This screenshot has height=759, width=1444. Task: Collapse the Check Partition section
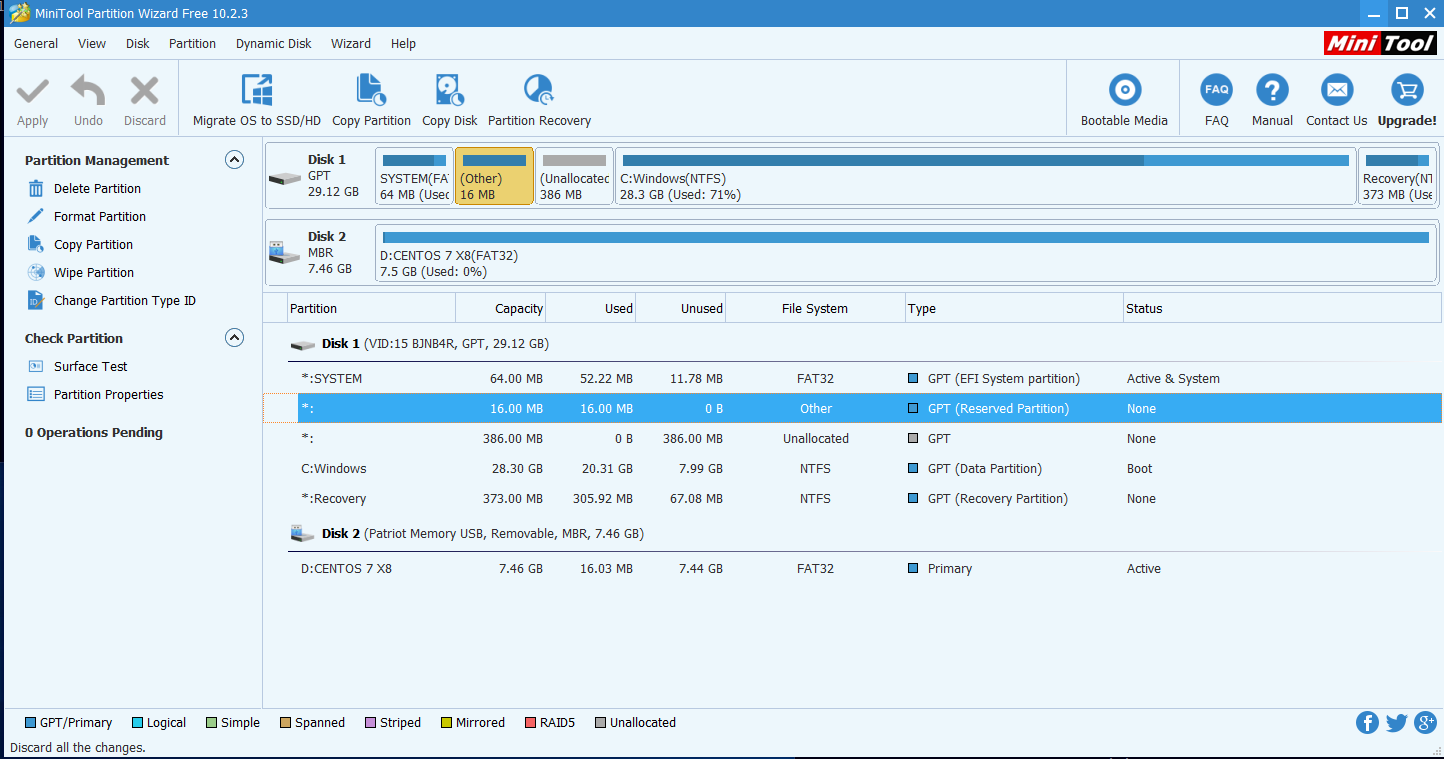tap(234, 338)
